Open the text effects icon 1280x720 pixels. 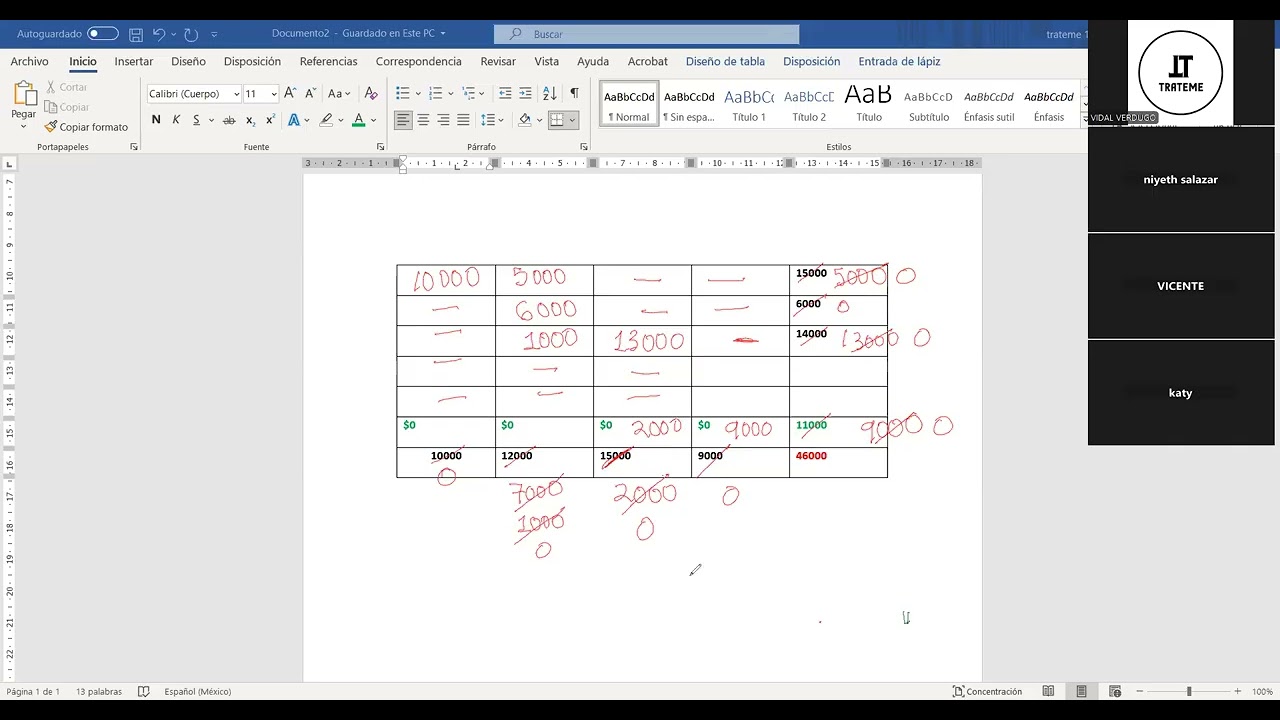point(294,120)
